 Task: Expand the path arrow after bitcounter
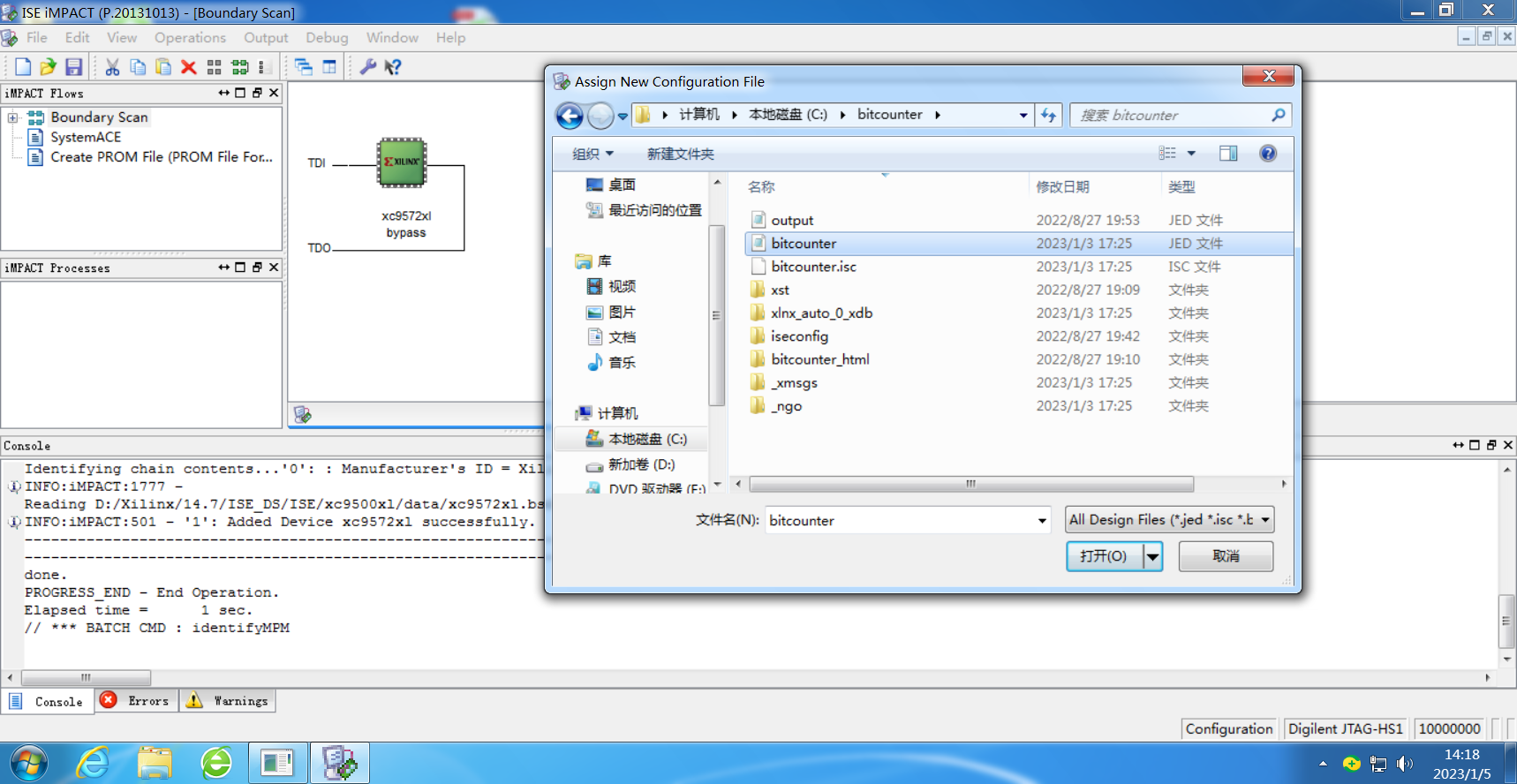pos(938,115)
